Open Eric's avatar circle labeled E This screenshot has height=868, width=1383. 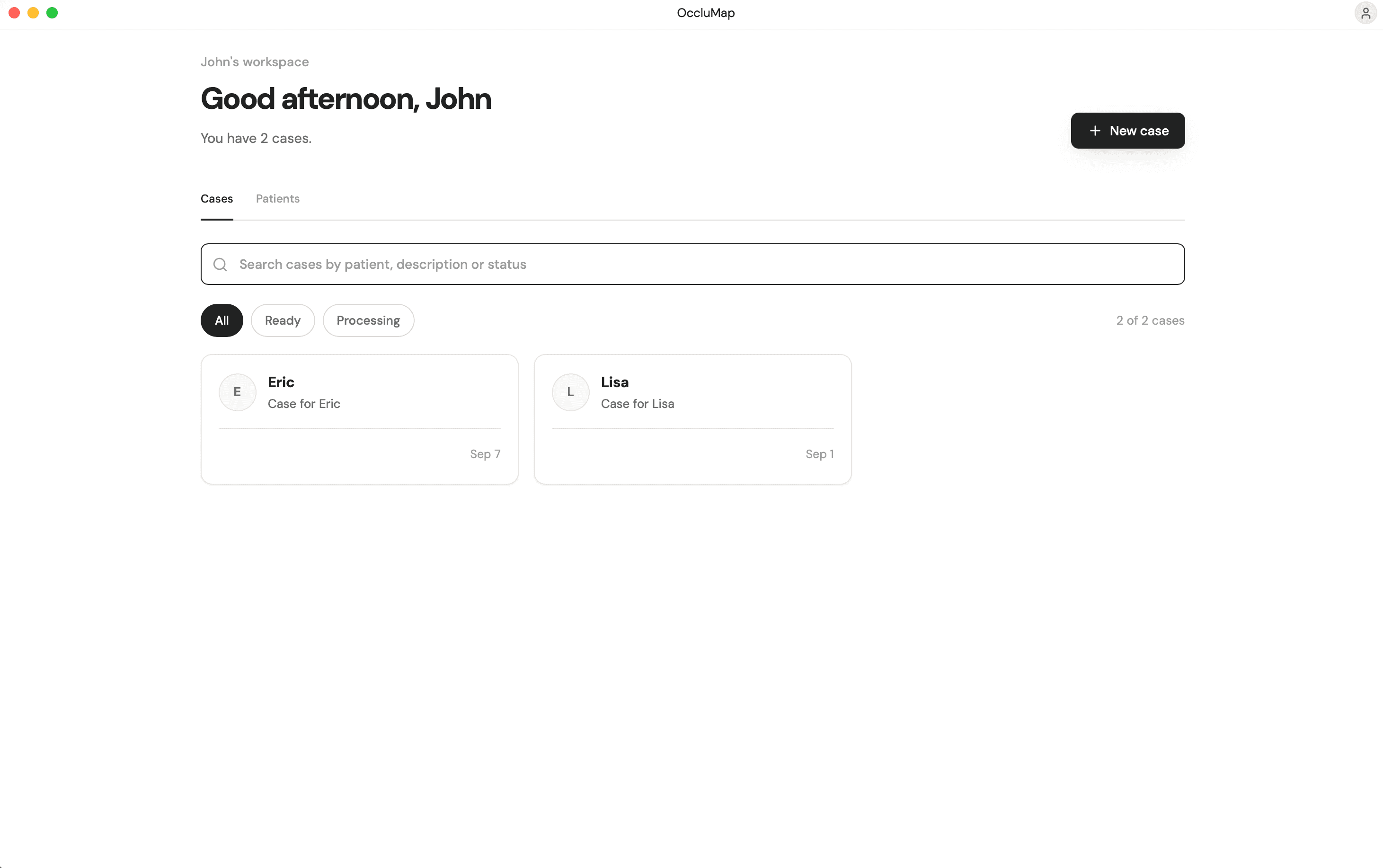tap(237, 392)
